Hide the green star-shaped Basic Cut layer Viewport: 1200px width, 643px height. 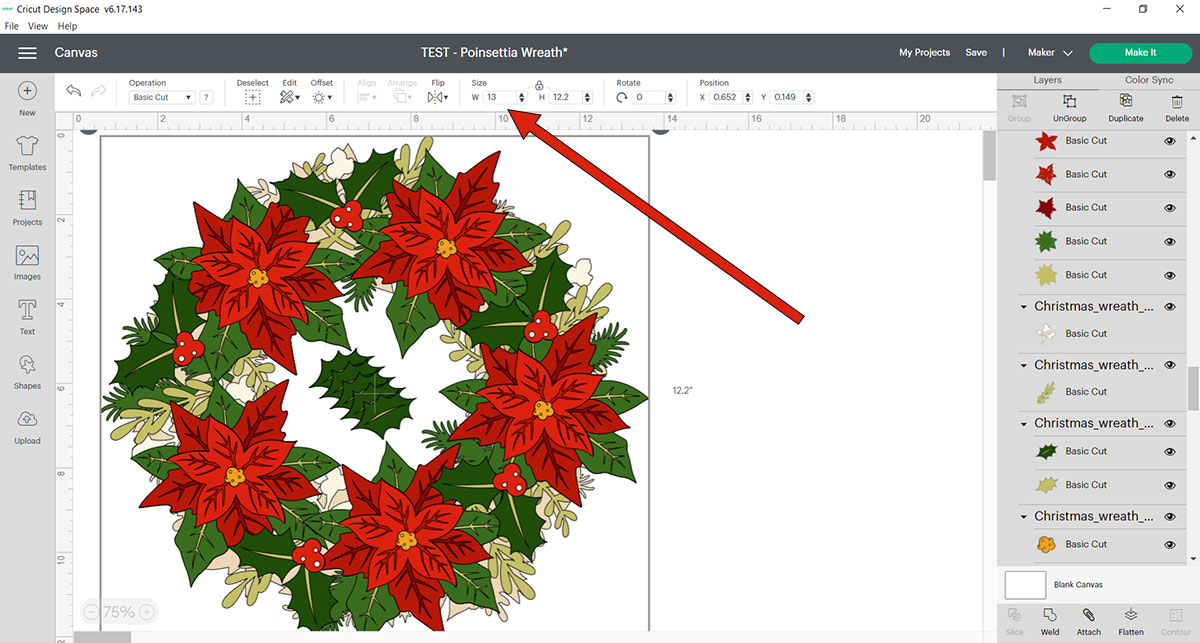(x=1170, y=241)
